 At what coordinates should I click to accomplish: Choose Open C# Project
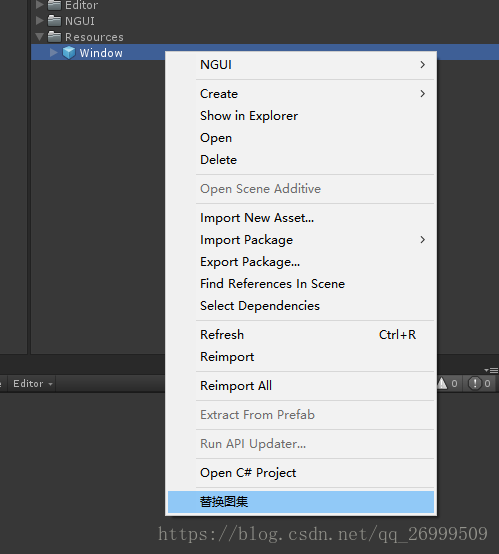301,473
